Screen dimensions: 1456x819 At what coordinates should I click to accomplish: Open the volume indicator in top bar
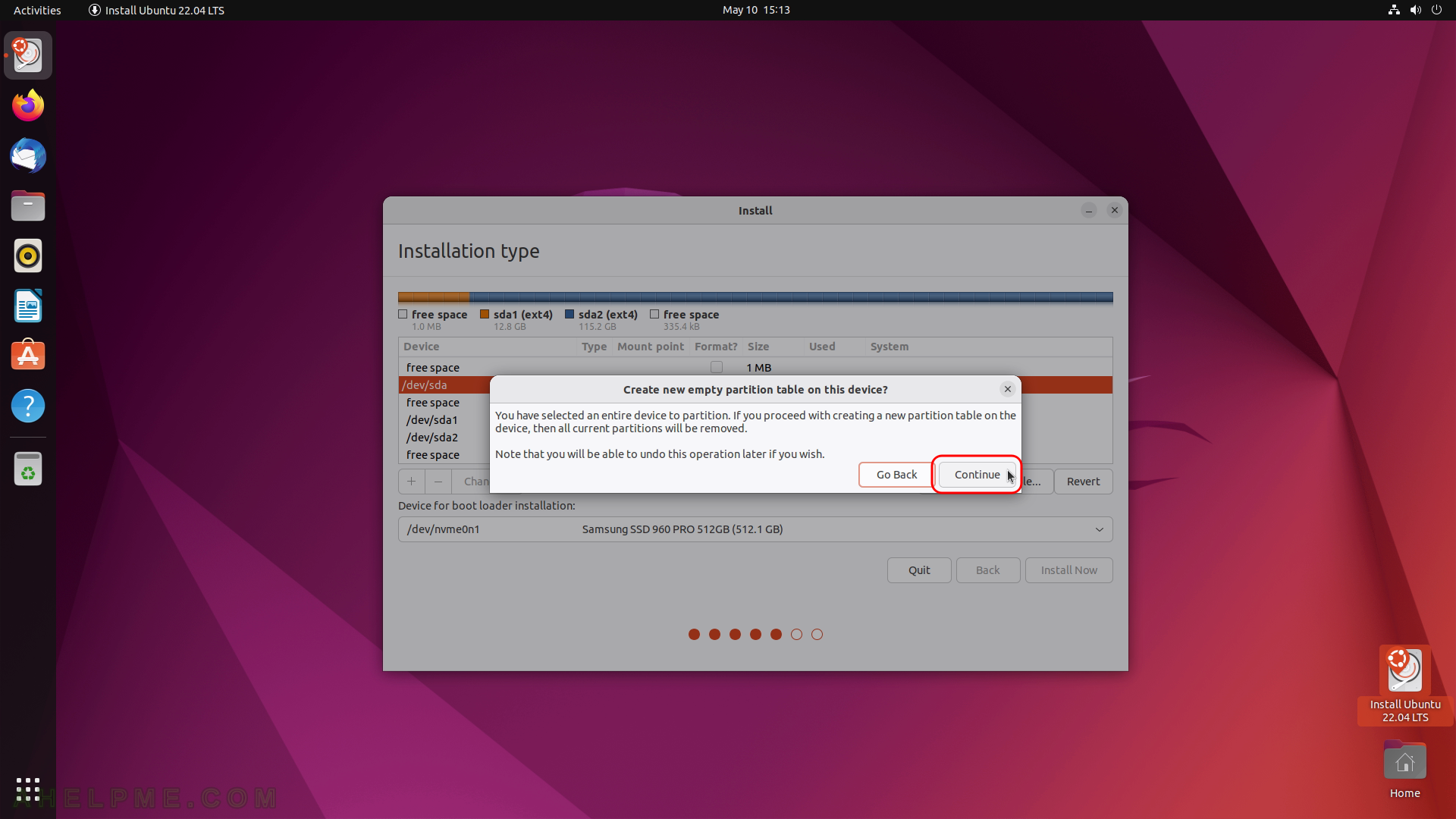(x=1415, y=10)
